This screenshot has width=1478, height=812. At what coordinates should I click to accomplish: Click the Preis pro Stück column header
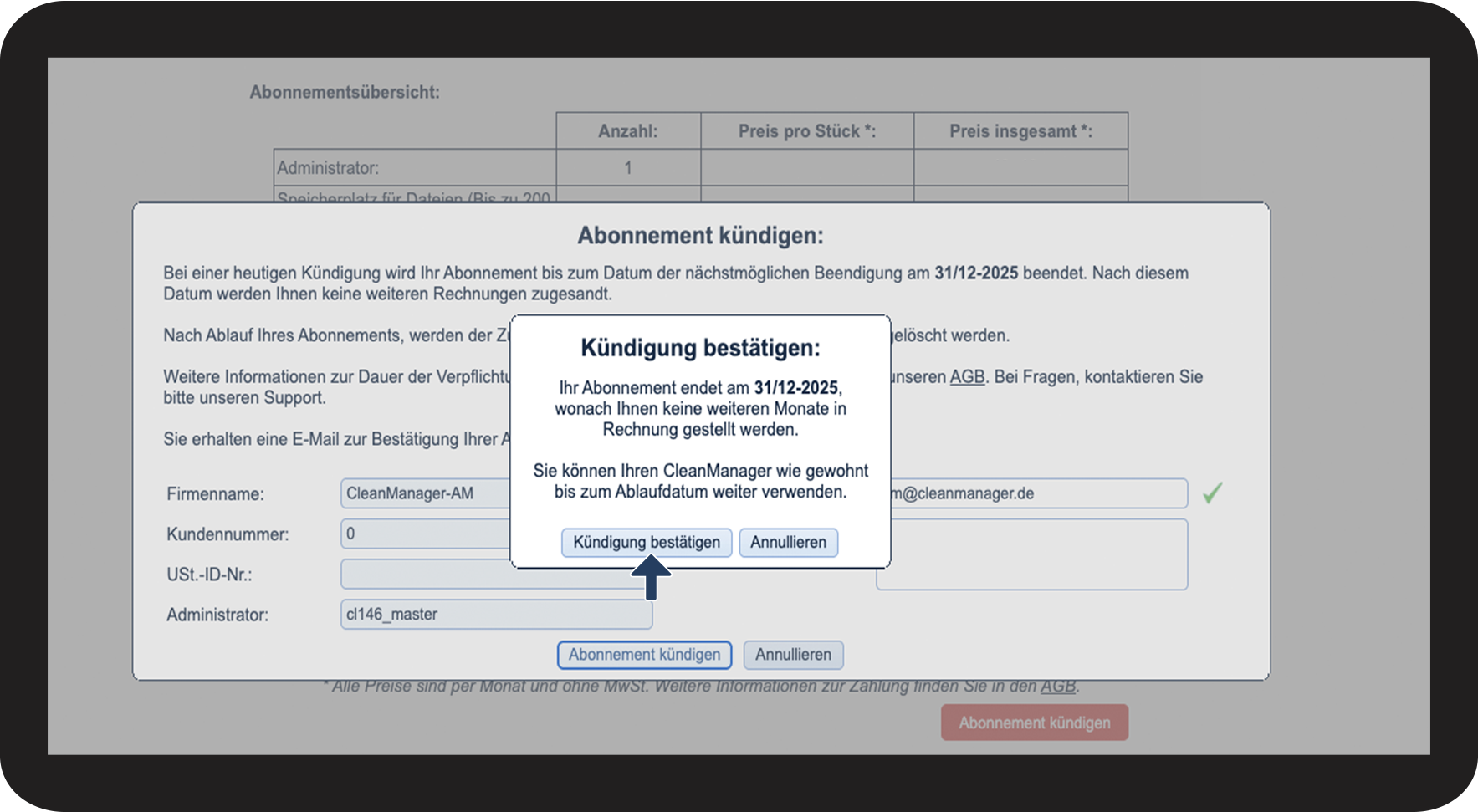(807, 131)
